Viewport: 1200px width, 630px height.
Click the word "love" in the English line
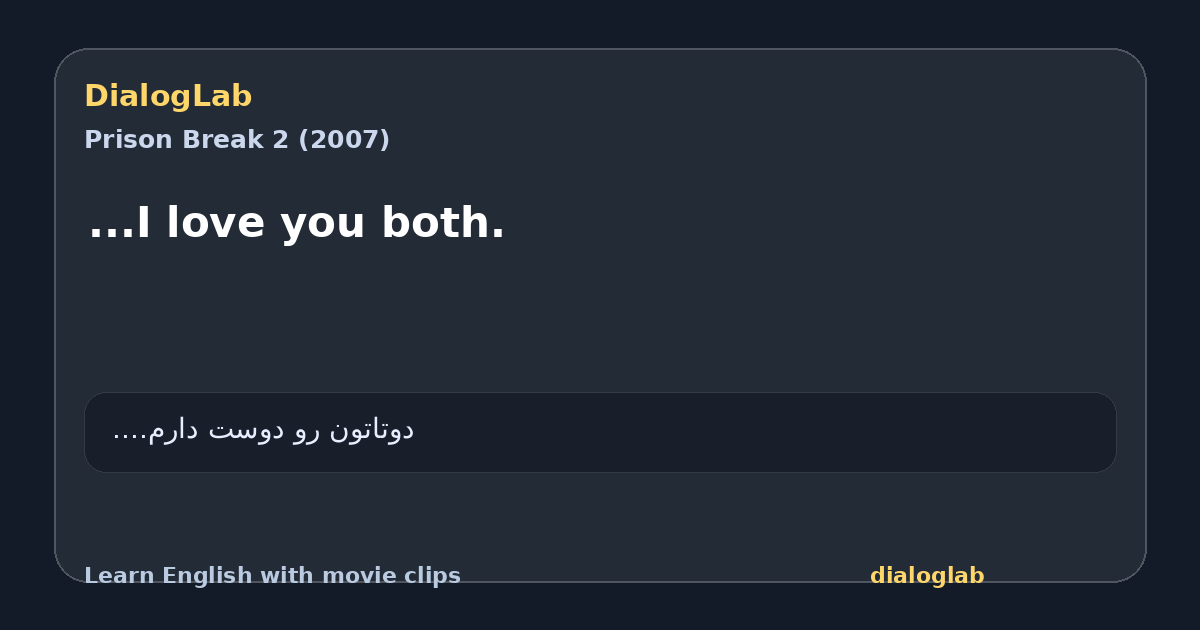216,222
